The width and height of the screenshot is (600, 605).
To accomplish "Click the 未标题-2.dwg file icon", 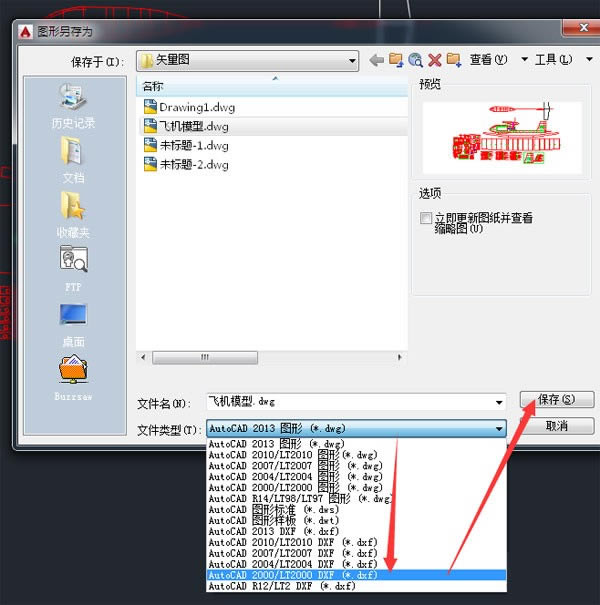I will point(150,164).
